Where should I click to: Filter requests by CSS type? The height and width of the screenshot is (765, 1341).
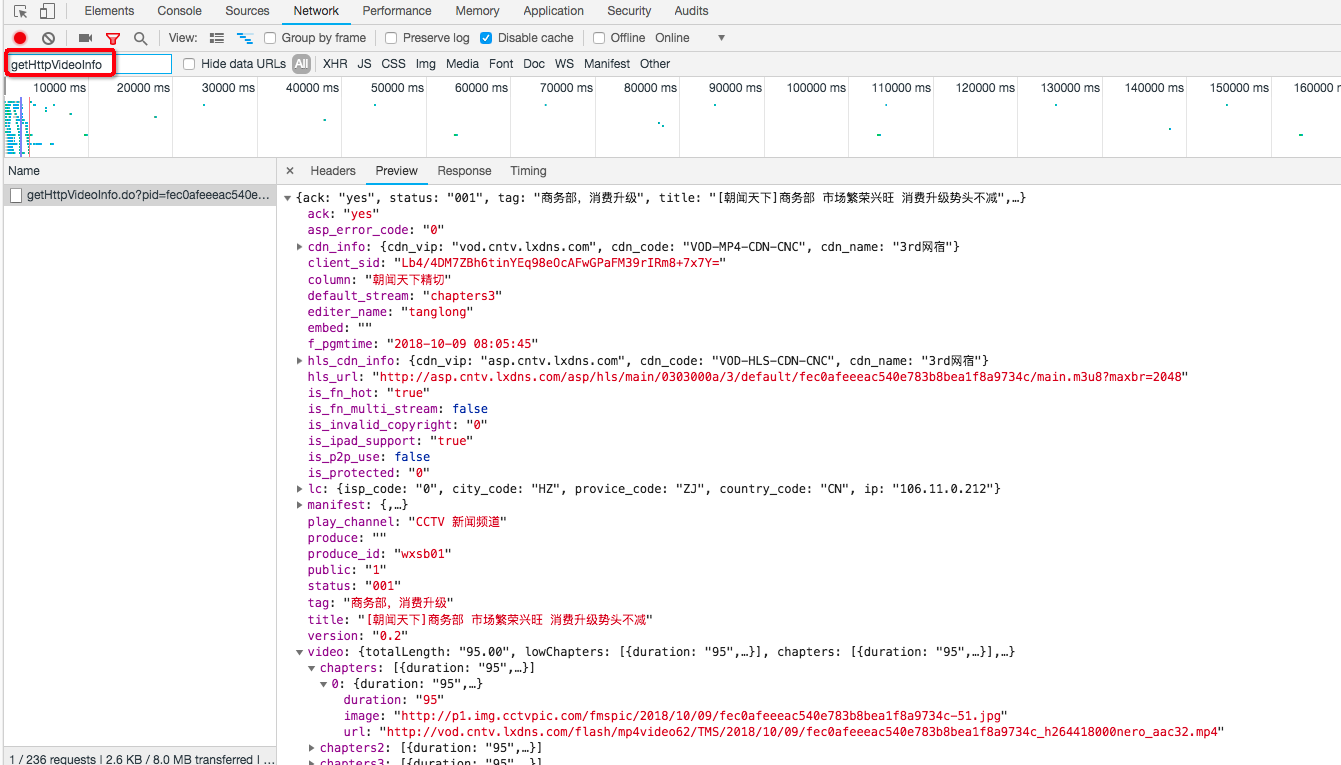click(x=394, y=64)
